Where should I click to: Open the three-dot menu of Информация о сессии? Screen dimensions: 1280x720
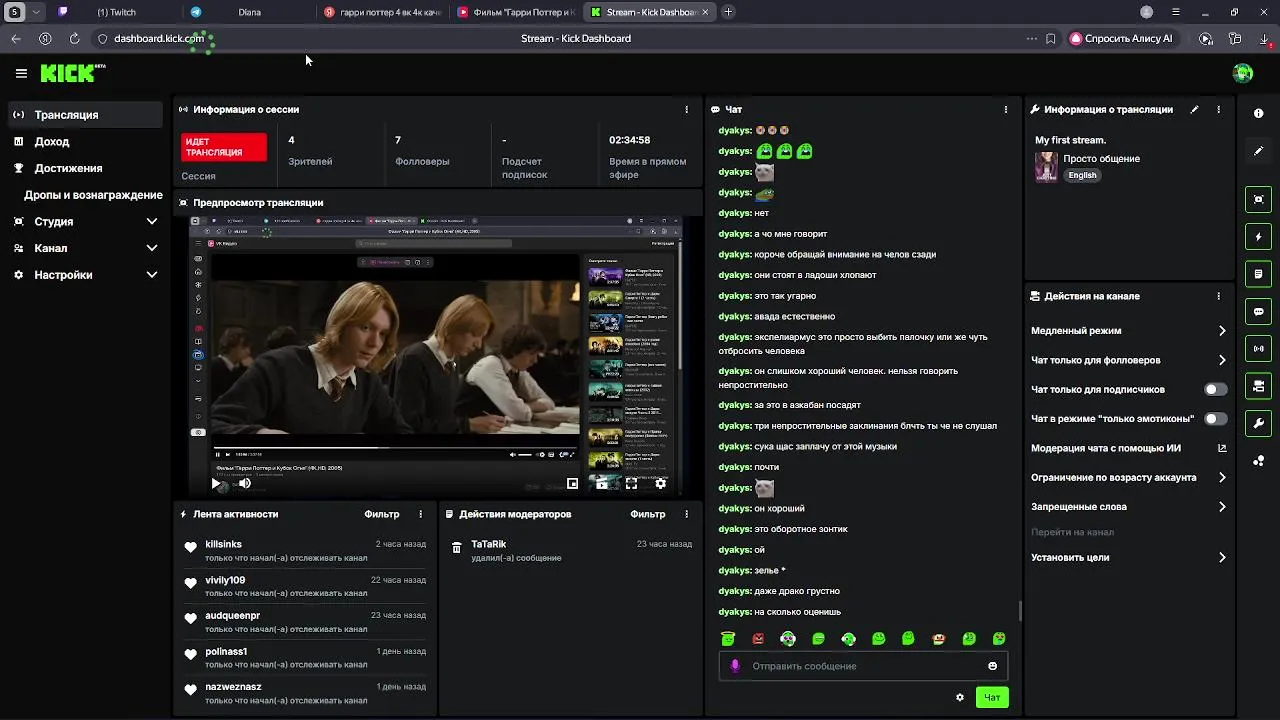(x=686, y=109)
